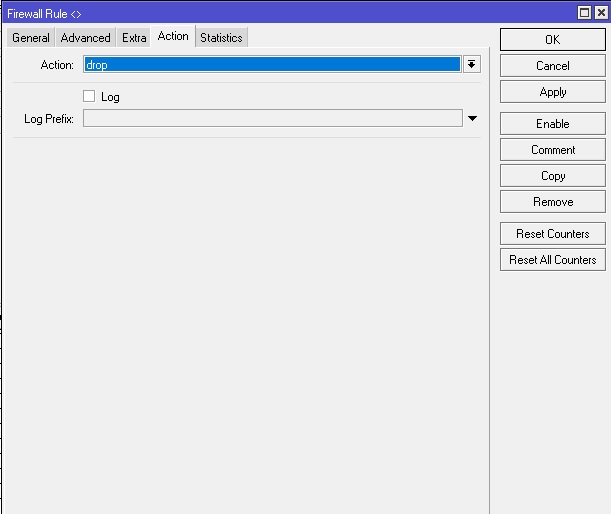The image size is (611, 514).
Task: Copy the firewall rule
Action: (553, 176)
